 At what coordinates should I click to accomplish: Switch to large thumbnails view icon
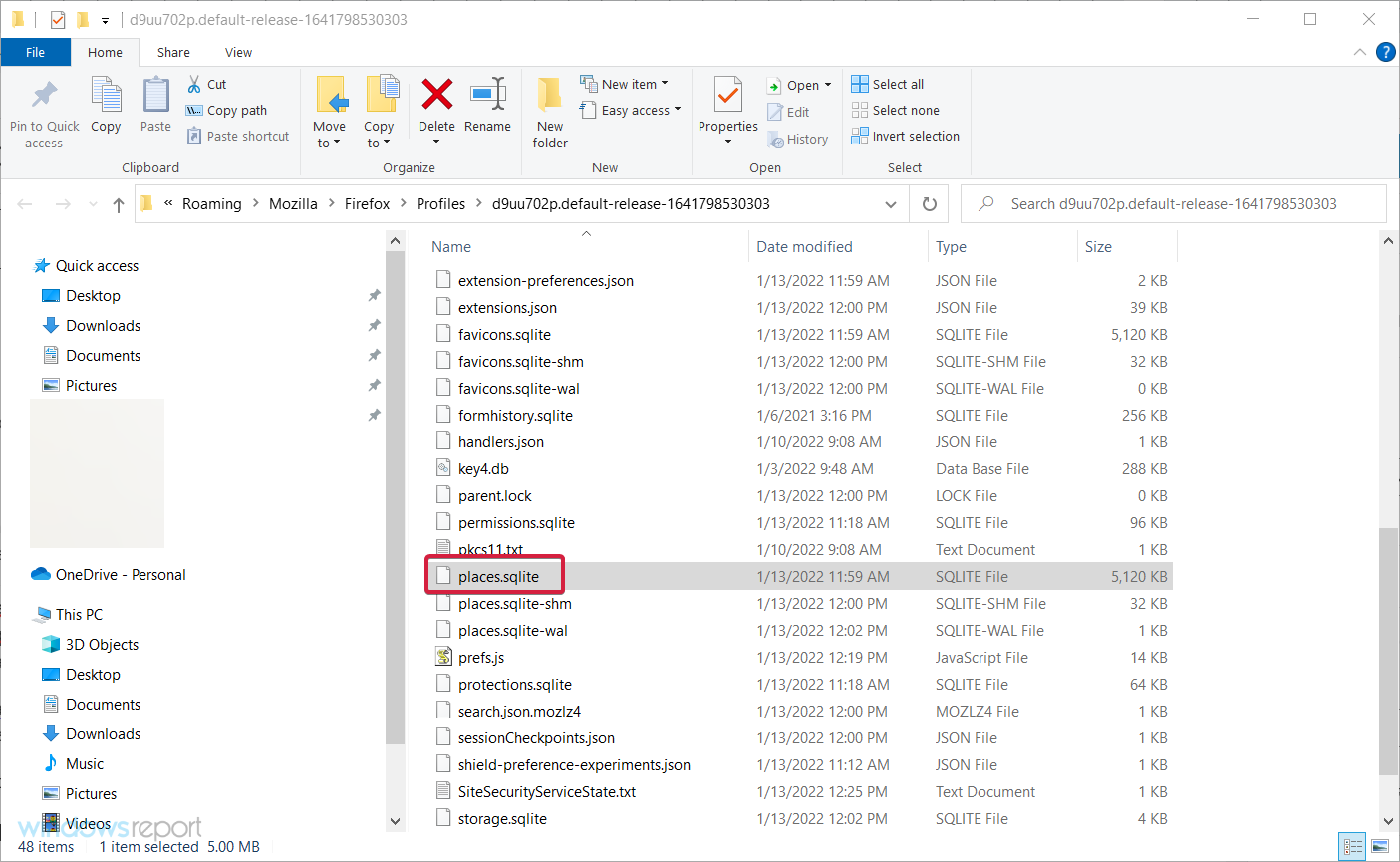[x=1380, y=847]
